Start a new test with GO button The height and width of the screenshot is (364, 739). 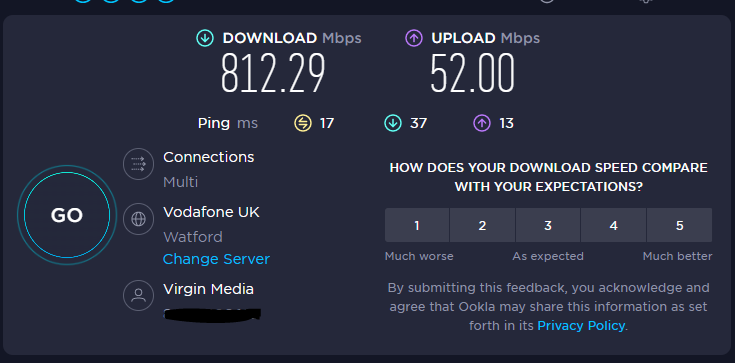tap(67, 215)
